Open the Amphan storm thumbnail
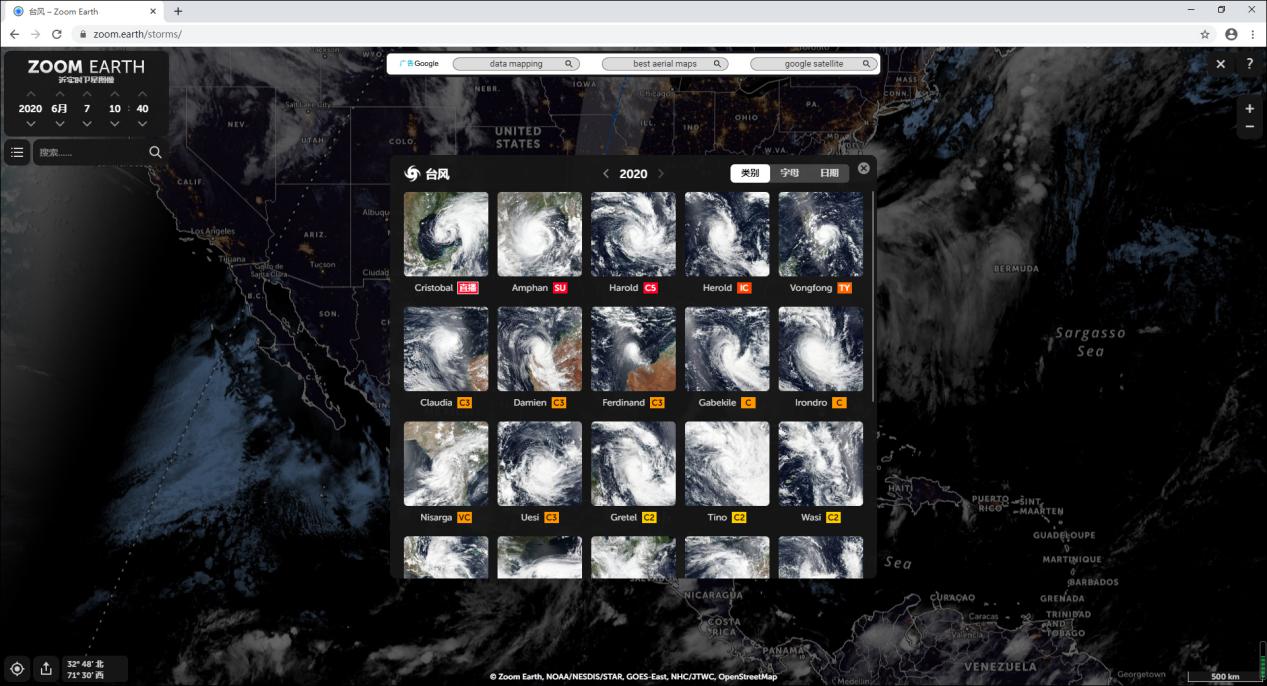 coord(539,234)
